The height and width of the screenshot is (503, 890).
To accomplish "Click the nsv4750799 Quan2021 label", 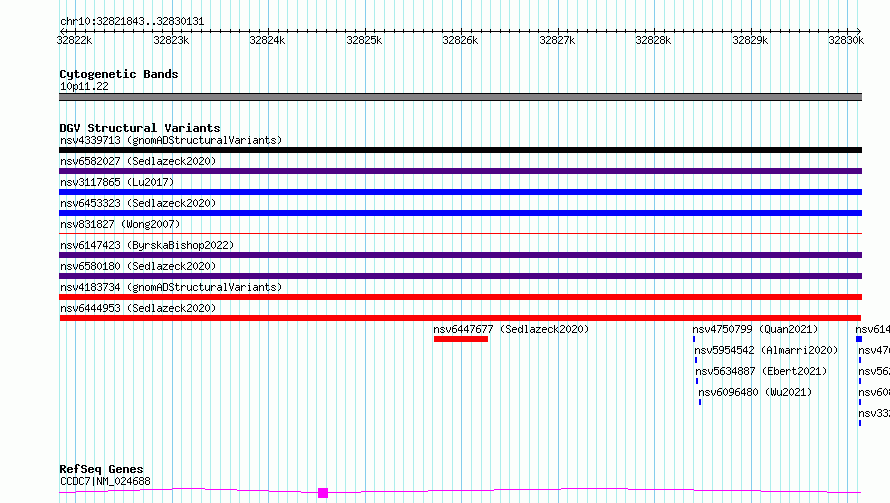I will click(x=755, y=329).
